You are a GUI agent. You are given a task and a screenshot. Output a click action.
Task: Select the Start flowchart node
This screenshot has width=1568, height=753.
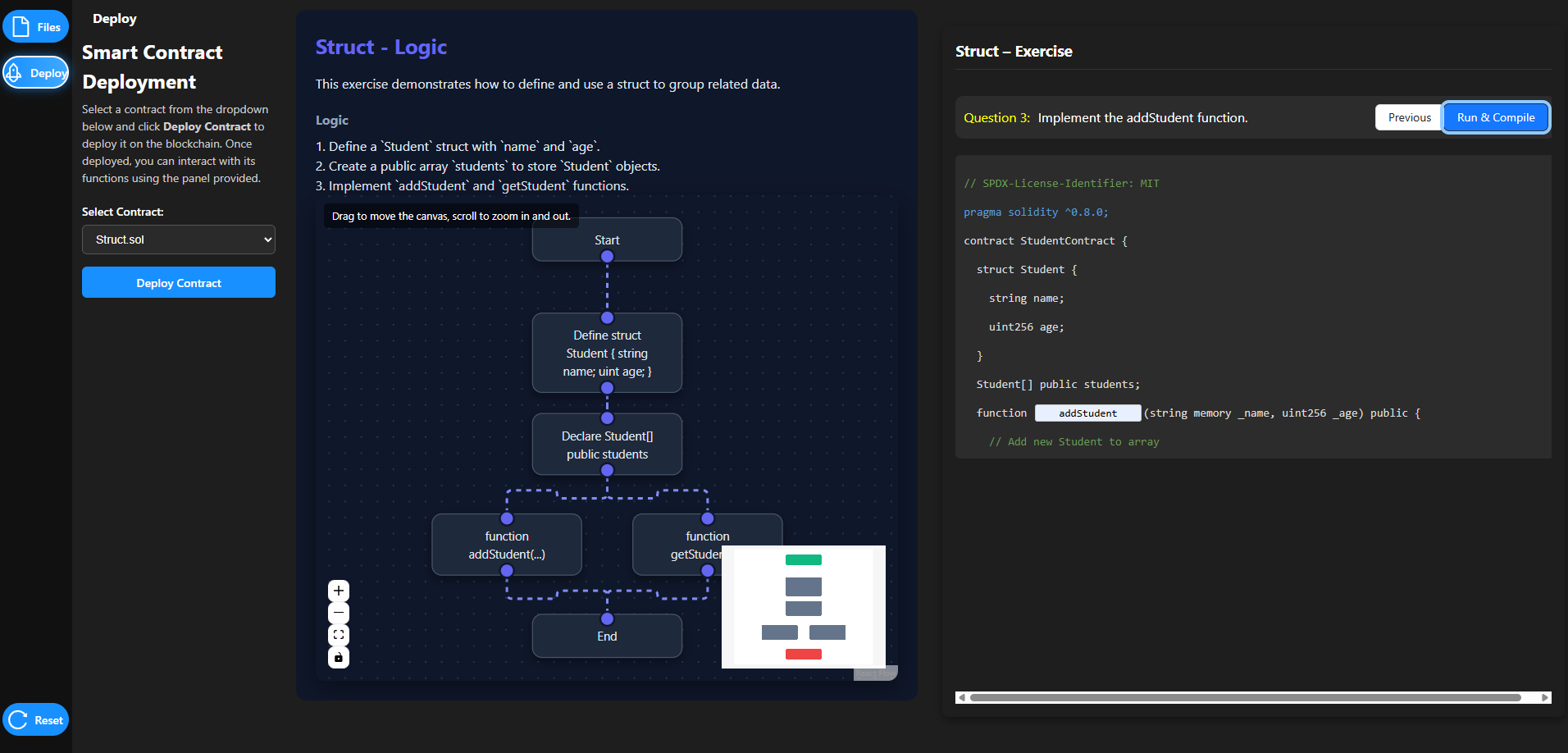point(607,238)
